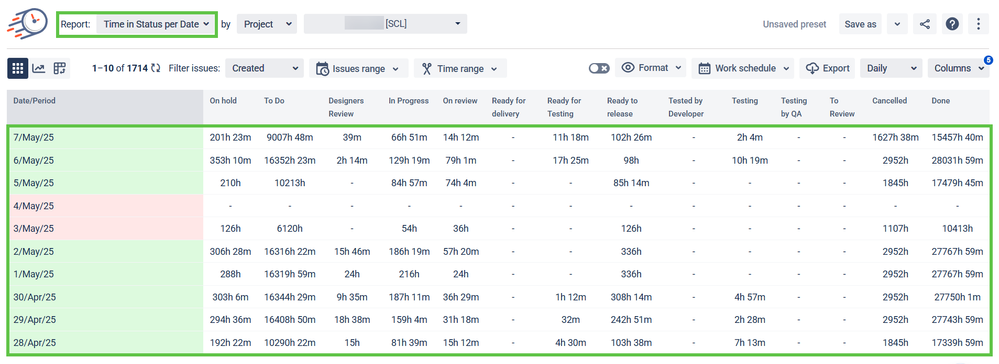Click the Ready for Testing header
999x364 pixels.
point(564,107)
